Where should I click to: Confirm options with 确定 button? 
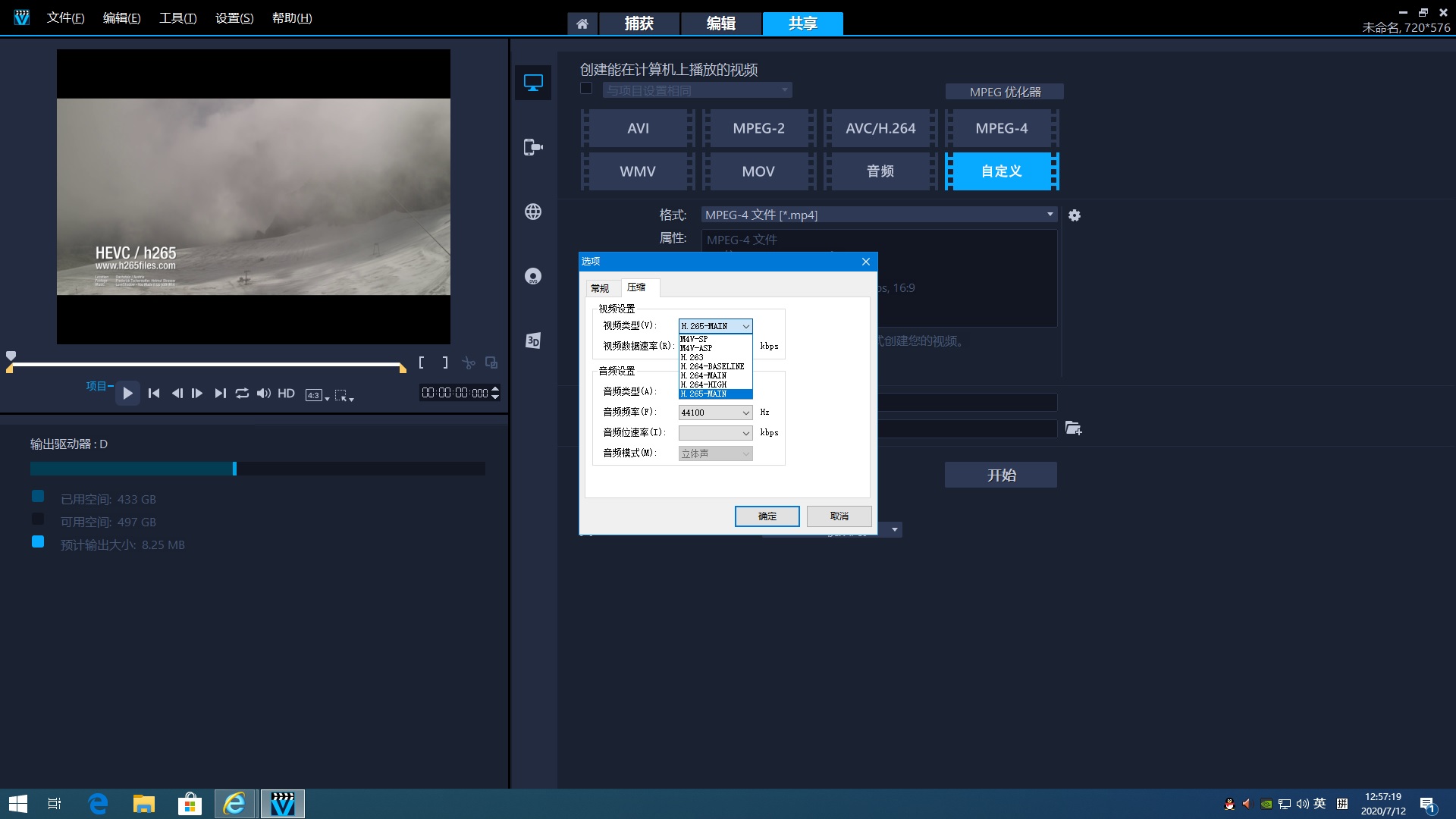click(x=767, y=516)
